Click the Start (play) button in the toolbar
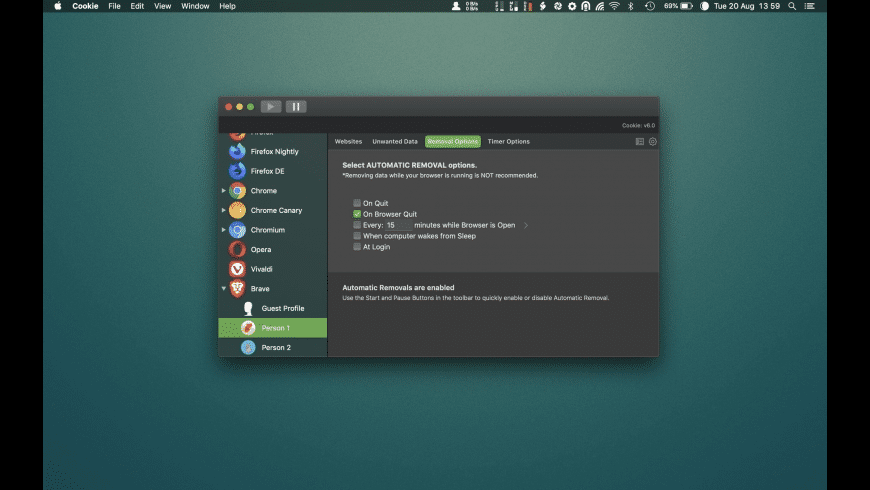This screenshot has width=870, height=490. point(271,107)
